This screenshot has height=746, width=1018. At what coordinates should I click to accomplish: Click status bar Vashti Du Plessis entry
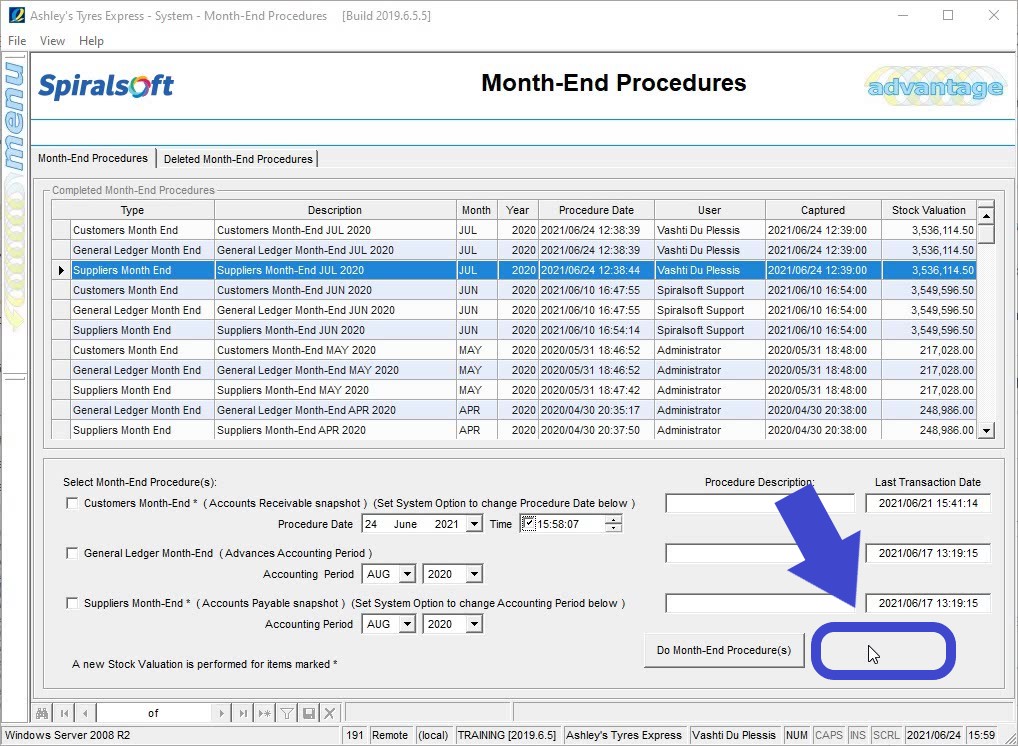[x=734, y=735]
